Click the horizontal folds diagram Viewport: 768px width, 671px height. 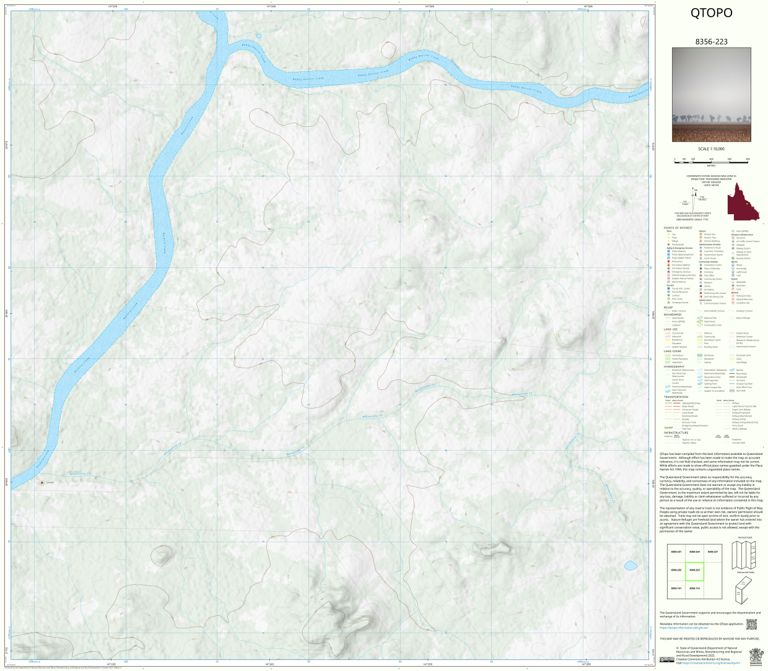click(744, 555)
